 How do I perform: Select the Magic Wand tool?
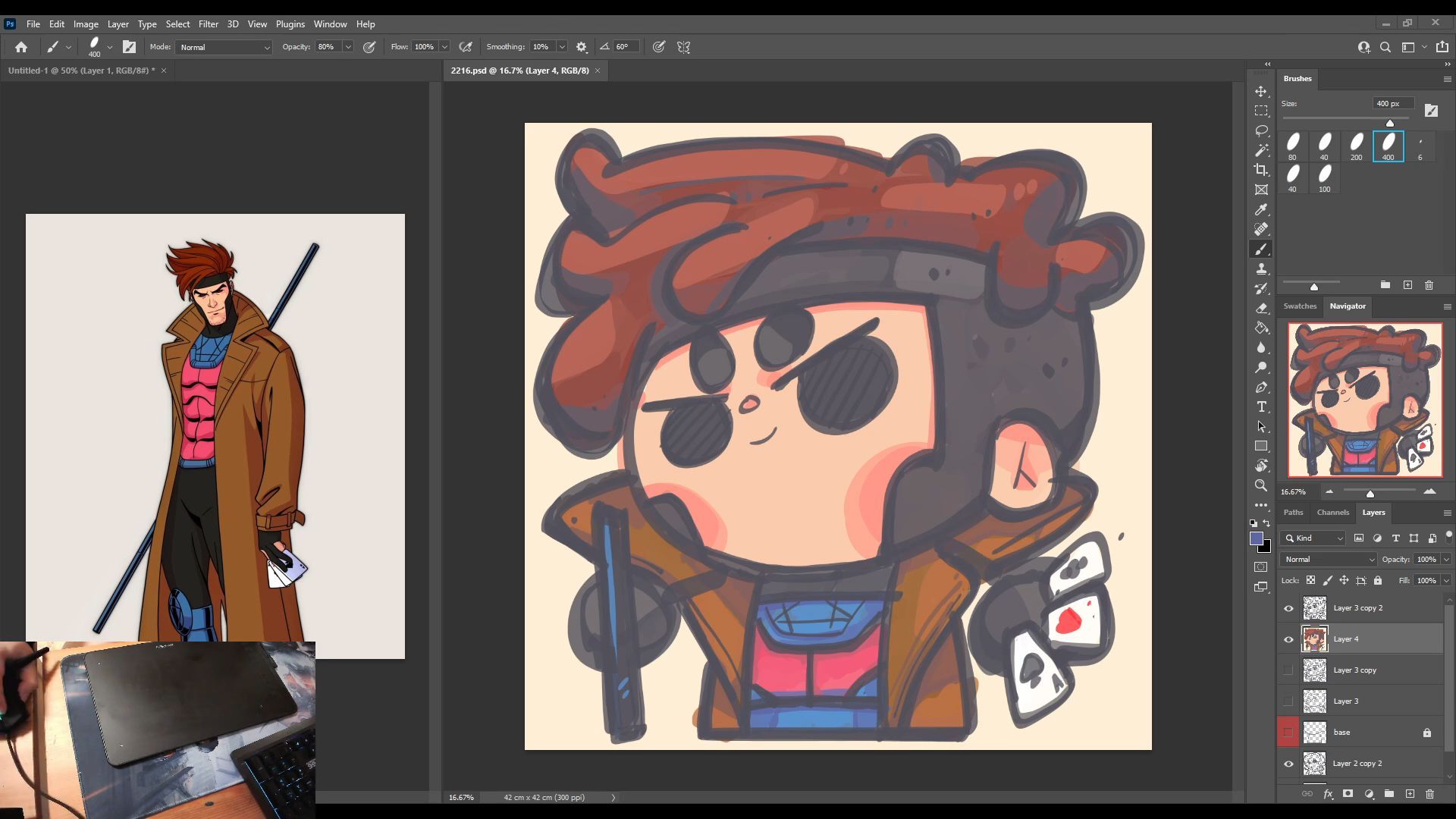click(1261, 150)
